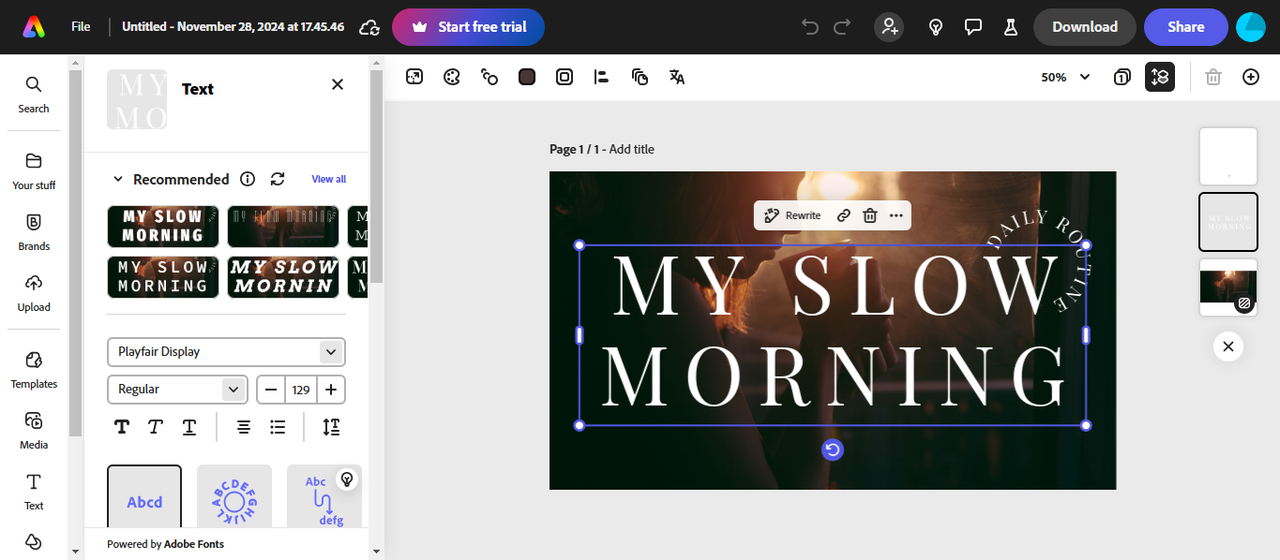This screenshot has height=560, width=1280.
Task: Open the File menu
Action: [81, 27]
